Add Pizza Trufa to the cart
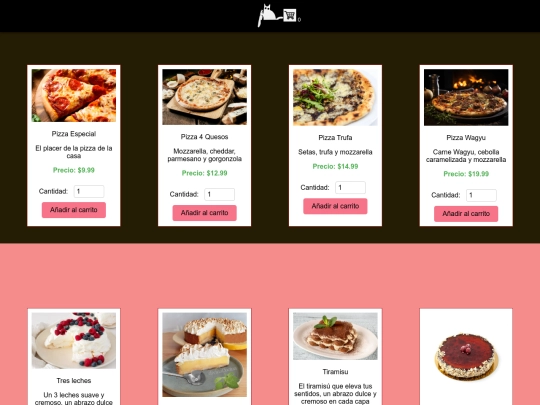Viewport: 540px width, 405px height. [x=335, y=206]
